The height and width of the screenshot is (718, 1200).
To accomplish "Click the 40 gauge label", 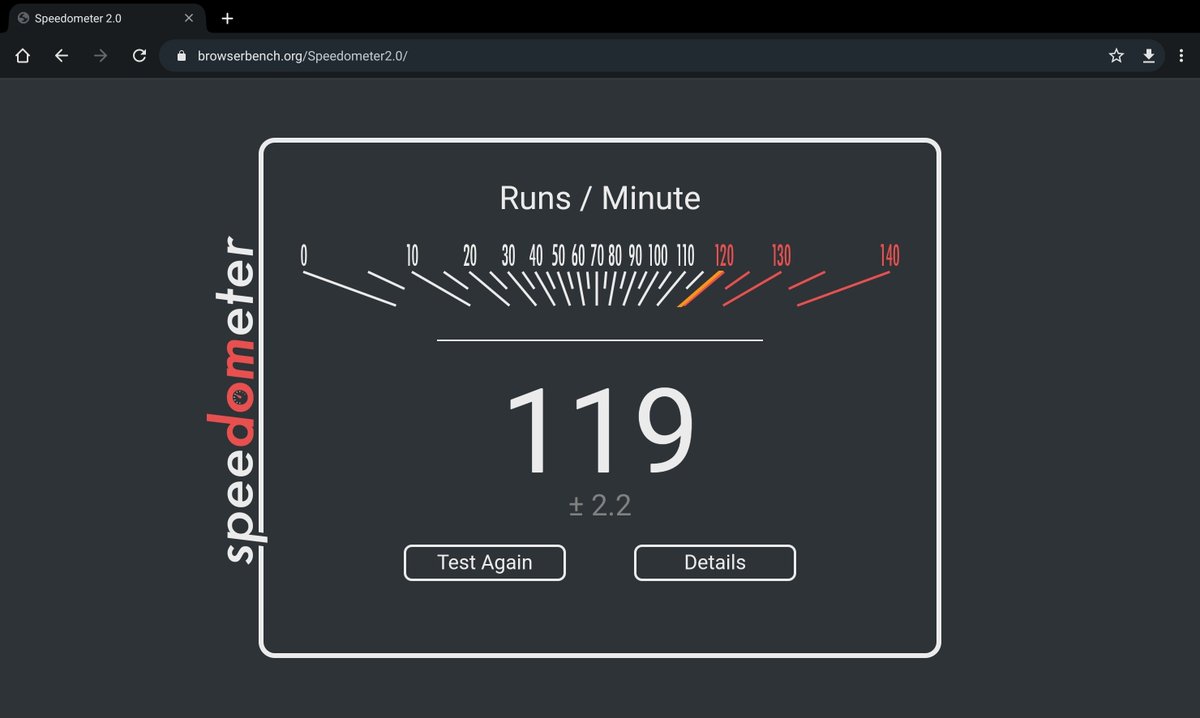I will [536, 256].
